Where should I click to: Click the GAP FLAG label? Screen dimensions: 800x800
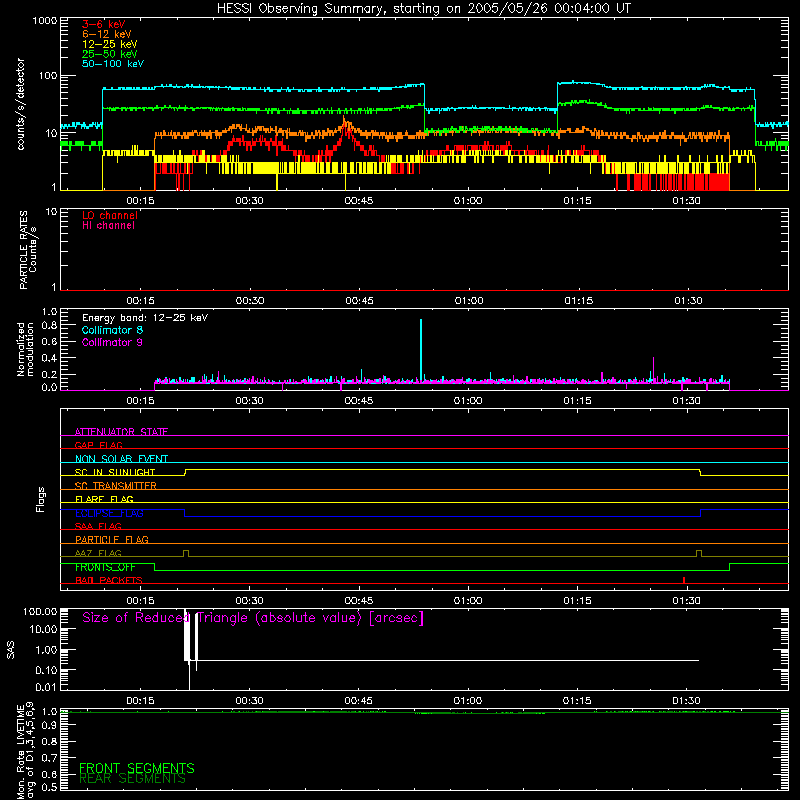(x=98, y=445)
